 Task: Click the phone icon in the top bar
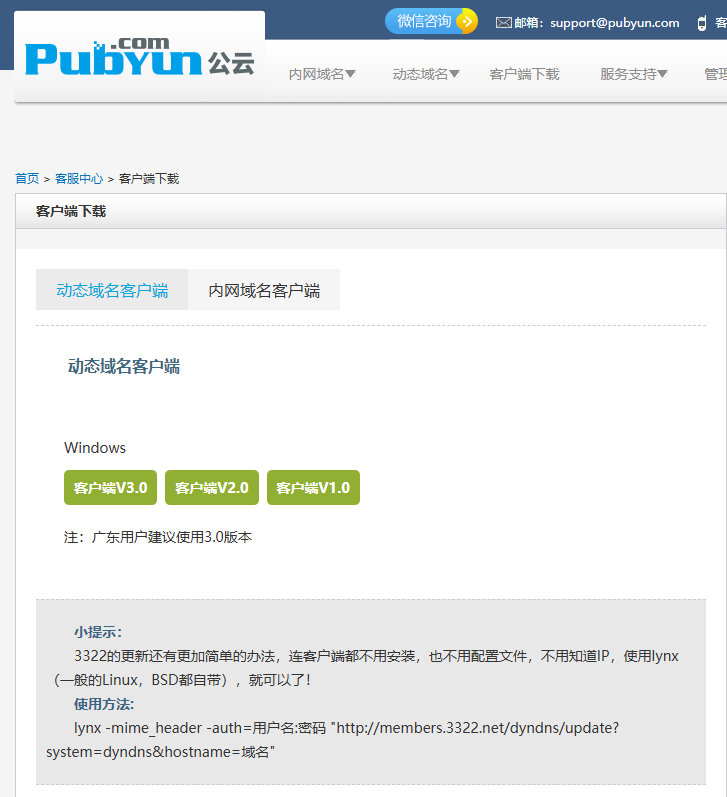click(702, 23)
